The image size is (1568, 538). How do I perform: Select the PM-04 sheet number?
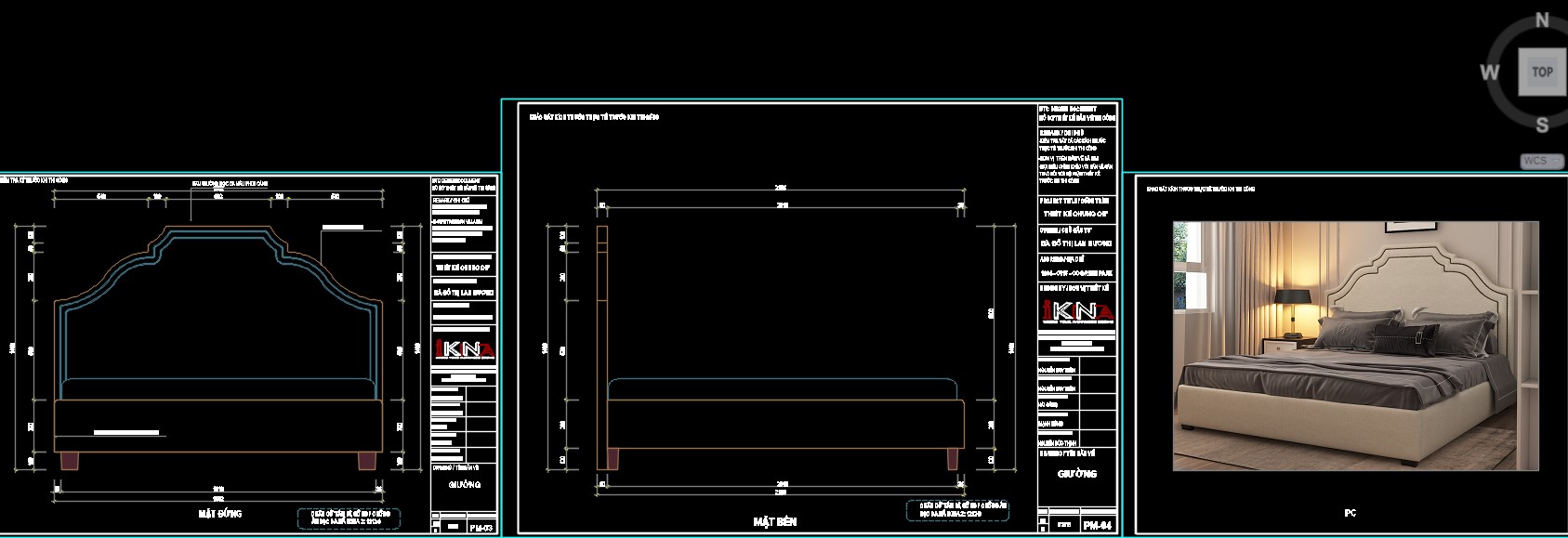tap(1097, 525)
